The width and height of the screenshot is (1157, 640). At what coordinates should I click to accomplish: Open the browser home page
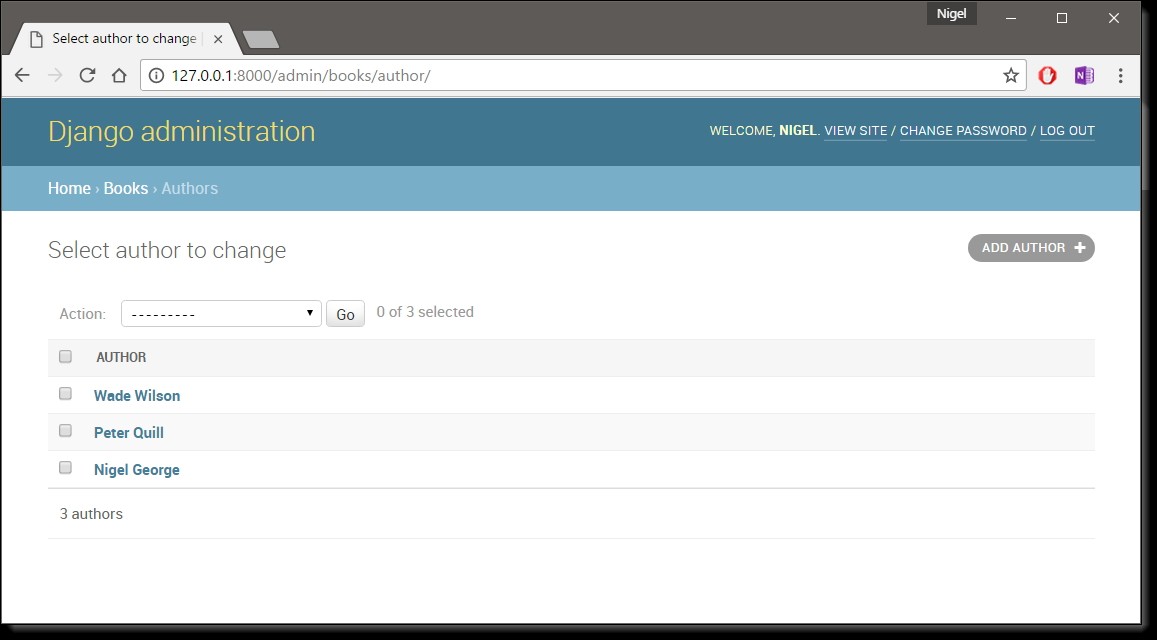(119, 75)
